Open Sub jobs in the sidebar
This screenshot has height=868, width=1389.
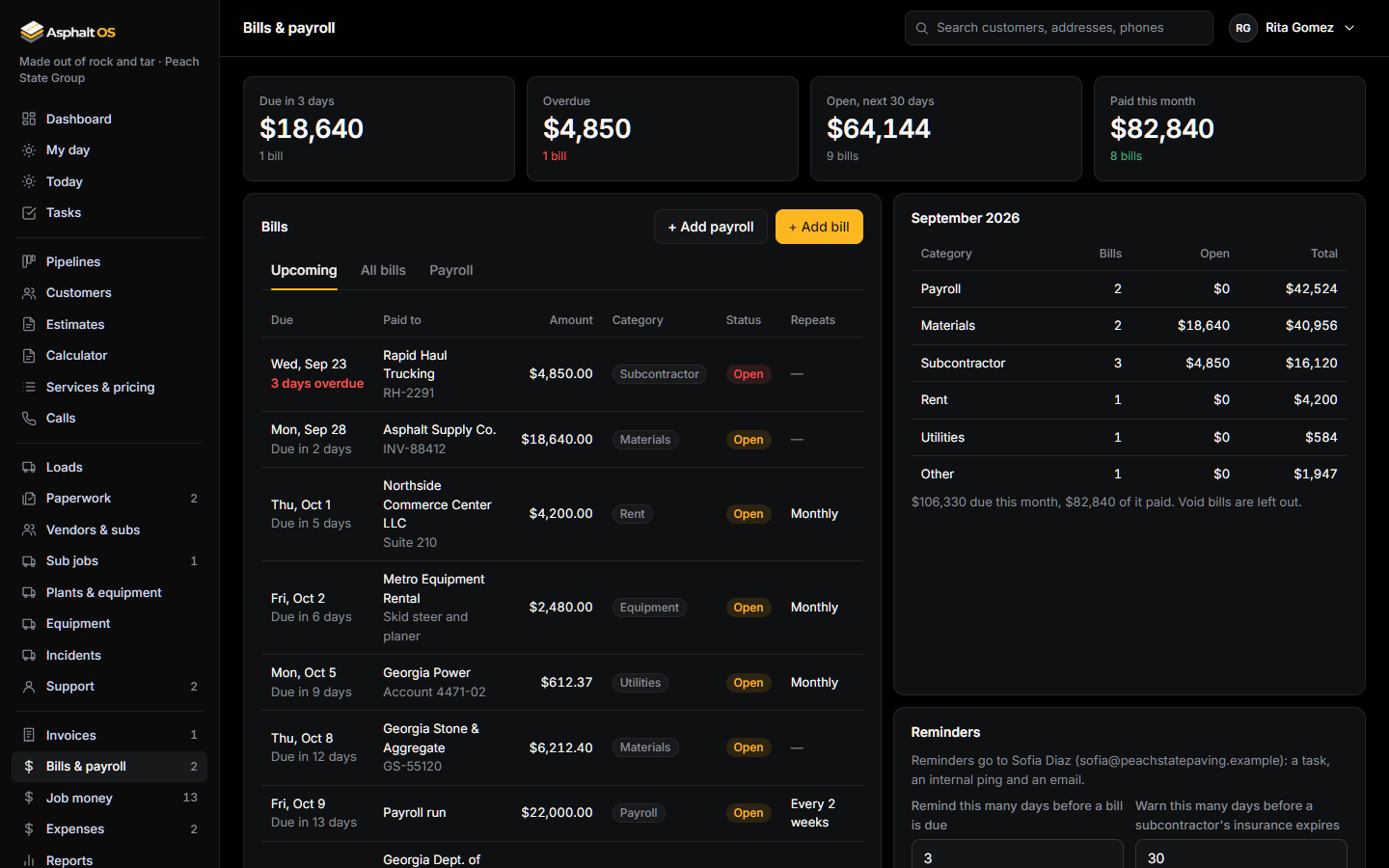click(109, 561)
